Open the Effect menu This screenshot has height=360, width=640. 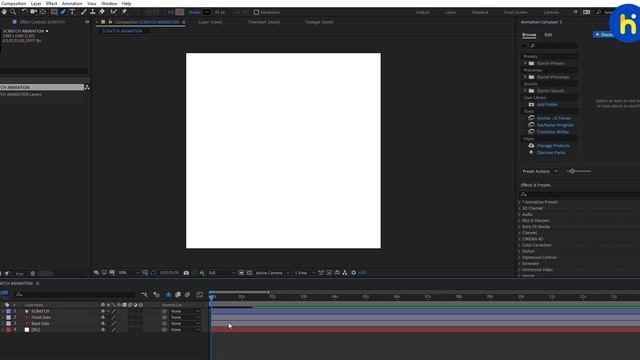[x=51, y=3]
